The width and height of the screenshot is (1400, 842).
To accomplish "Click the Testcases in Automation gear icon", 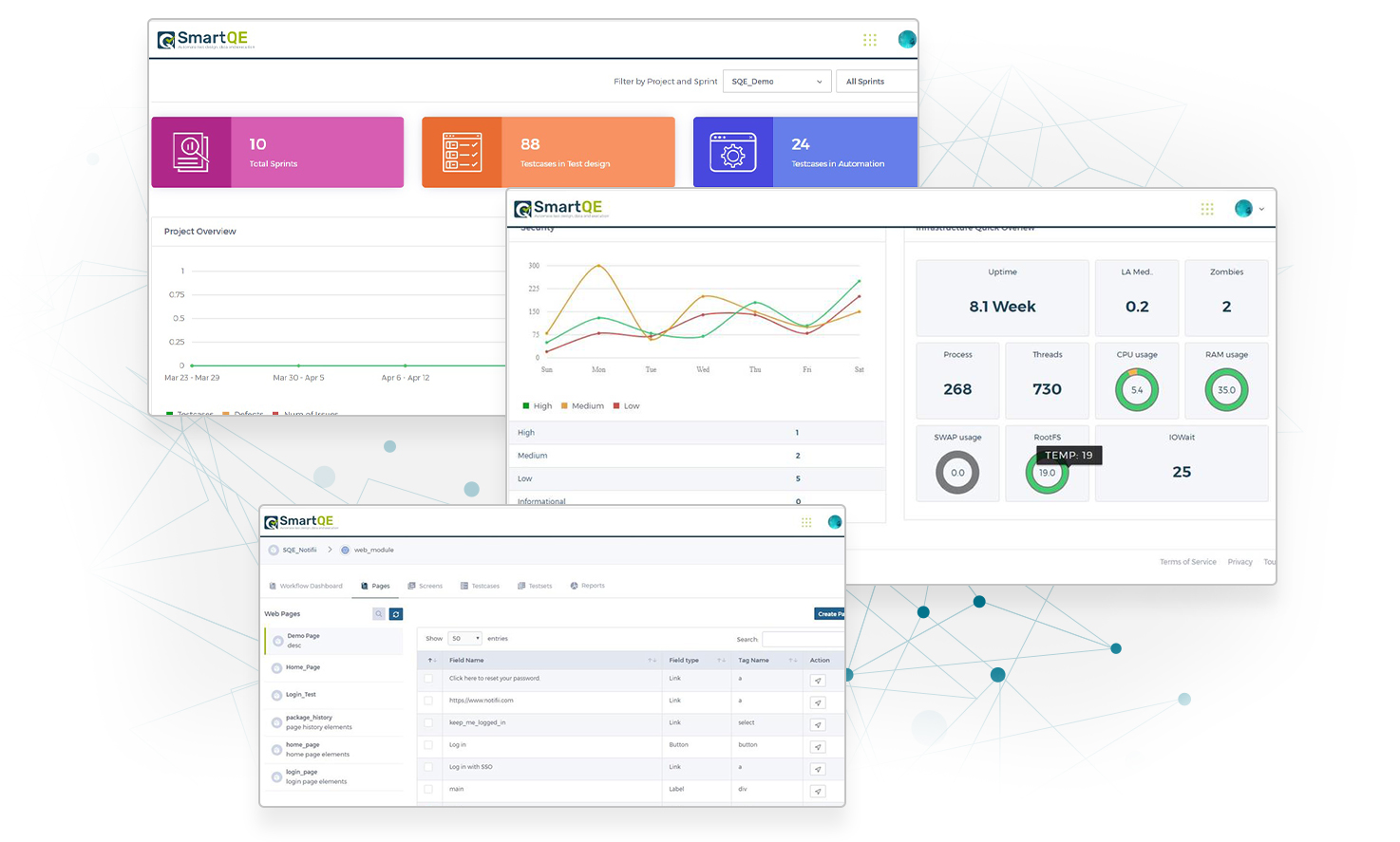I will (733, 152).
